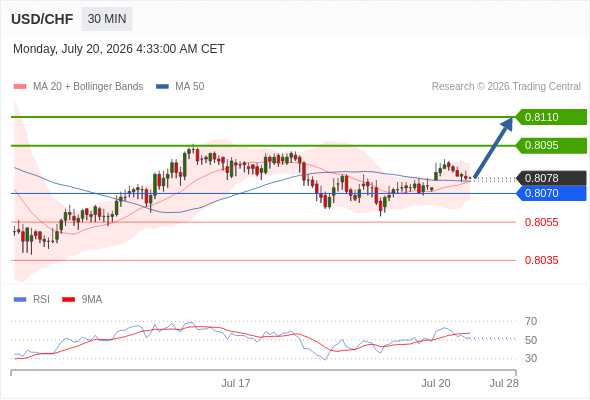Click the Jul 20 date marker on axis
Image resolution: width=590 pixels, height=400 pixels.
(436, 383)
